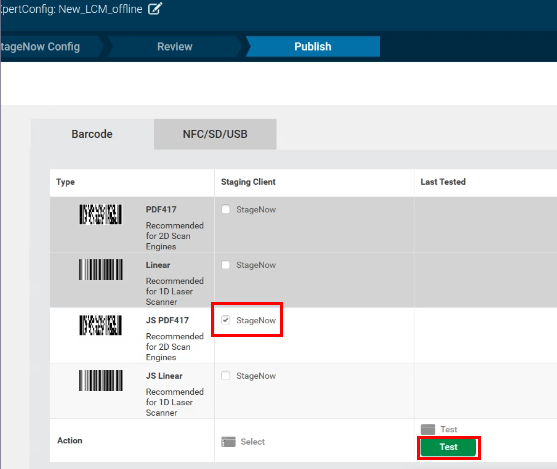Click the Select action icon
Screen dimensions: 557x469
tap(228, 442)
